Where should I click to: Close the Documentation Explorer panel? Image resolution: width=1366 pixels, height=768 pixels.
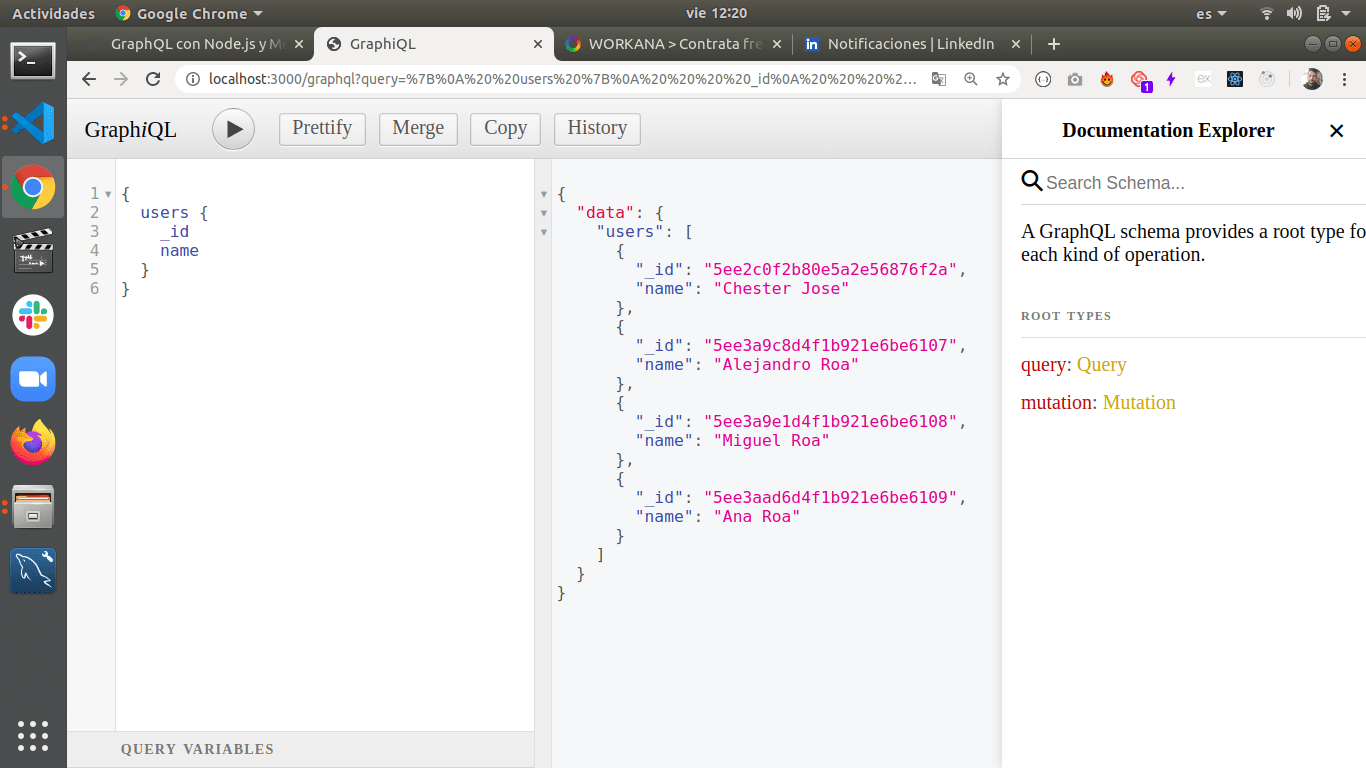pyautogui.click(x=1336, y=131)
